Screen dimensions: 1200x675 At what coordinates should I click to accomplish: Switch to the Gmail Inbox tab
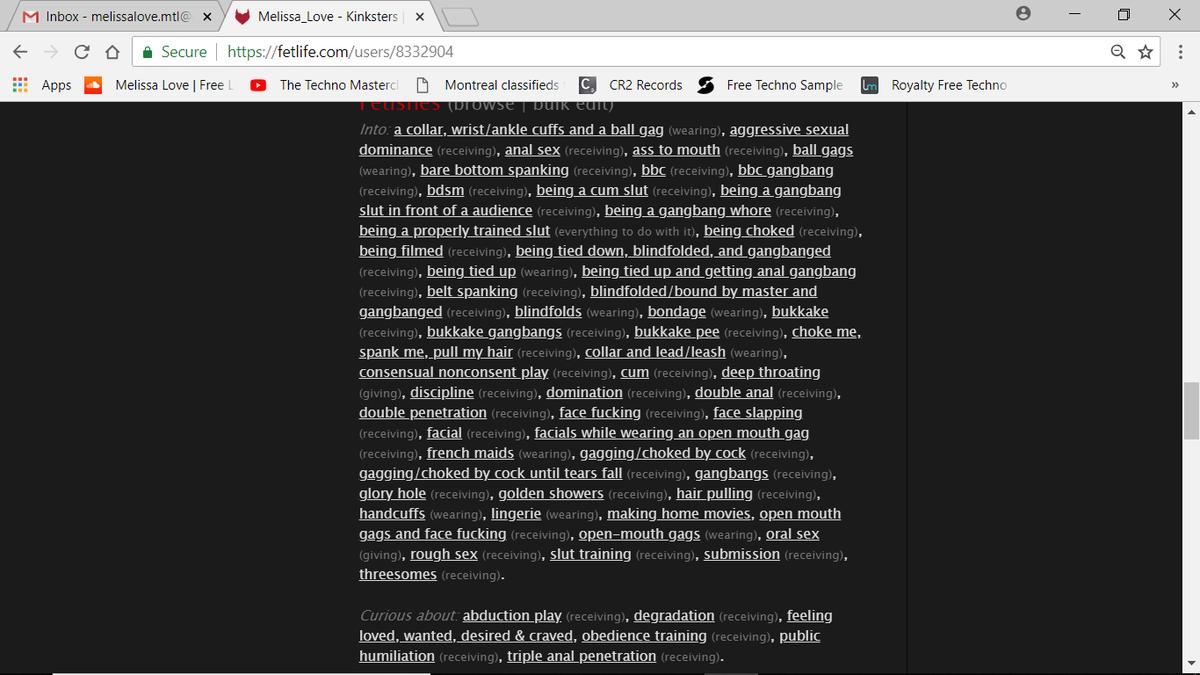pos(110,17)
